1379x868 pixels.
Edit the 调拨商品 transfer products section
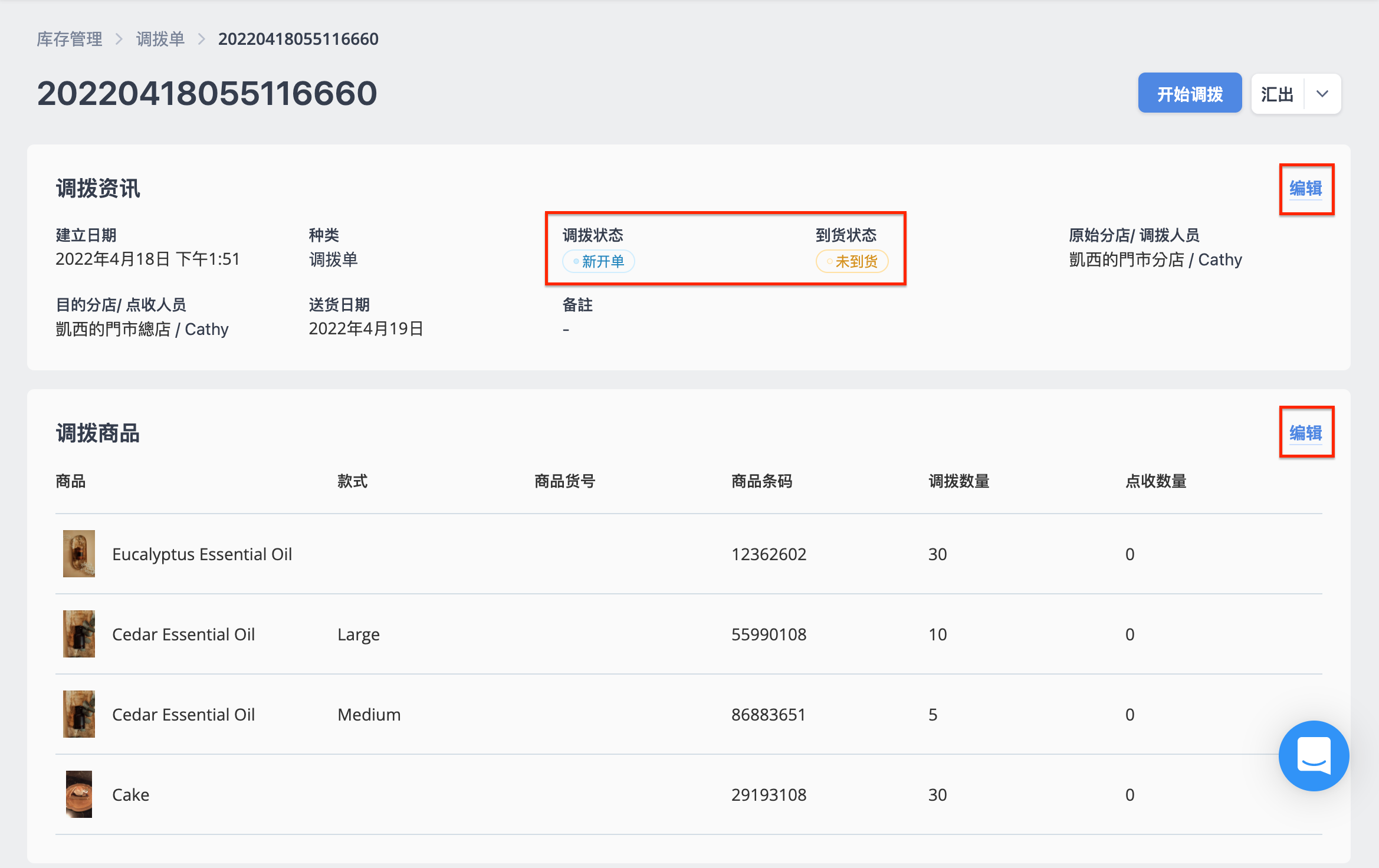click(x=1305, y=433)
